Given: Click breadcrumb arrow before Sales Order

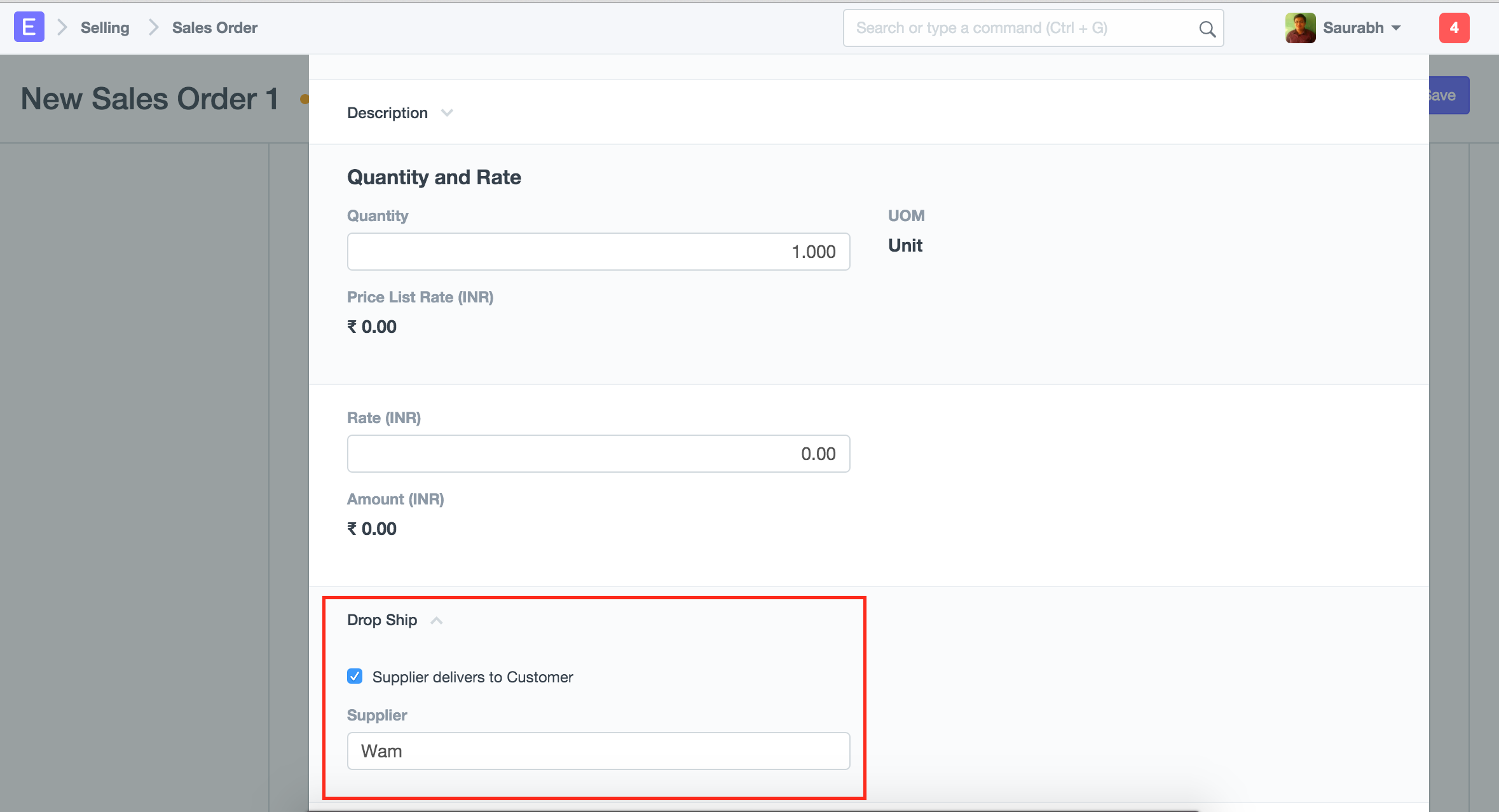Looking at the screenshot, I should pos(153,27).
